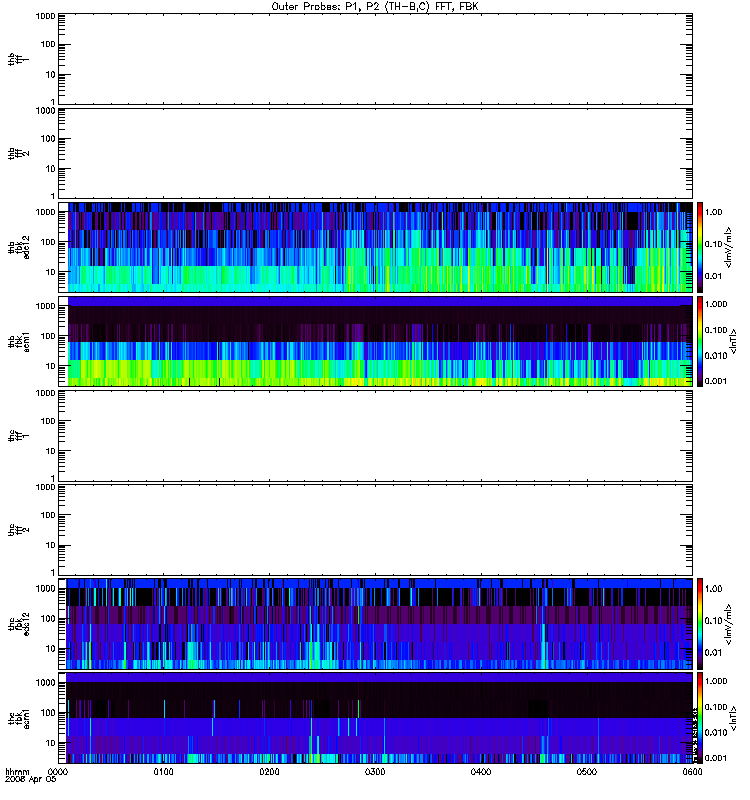The image size is (750, 800).
Task: Click the thb fff 2 y-axis title
Action: (x=18, y=153)
